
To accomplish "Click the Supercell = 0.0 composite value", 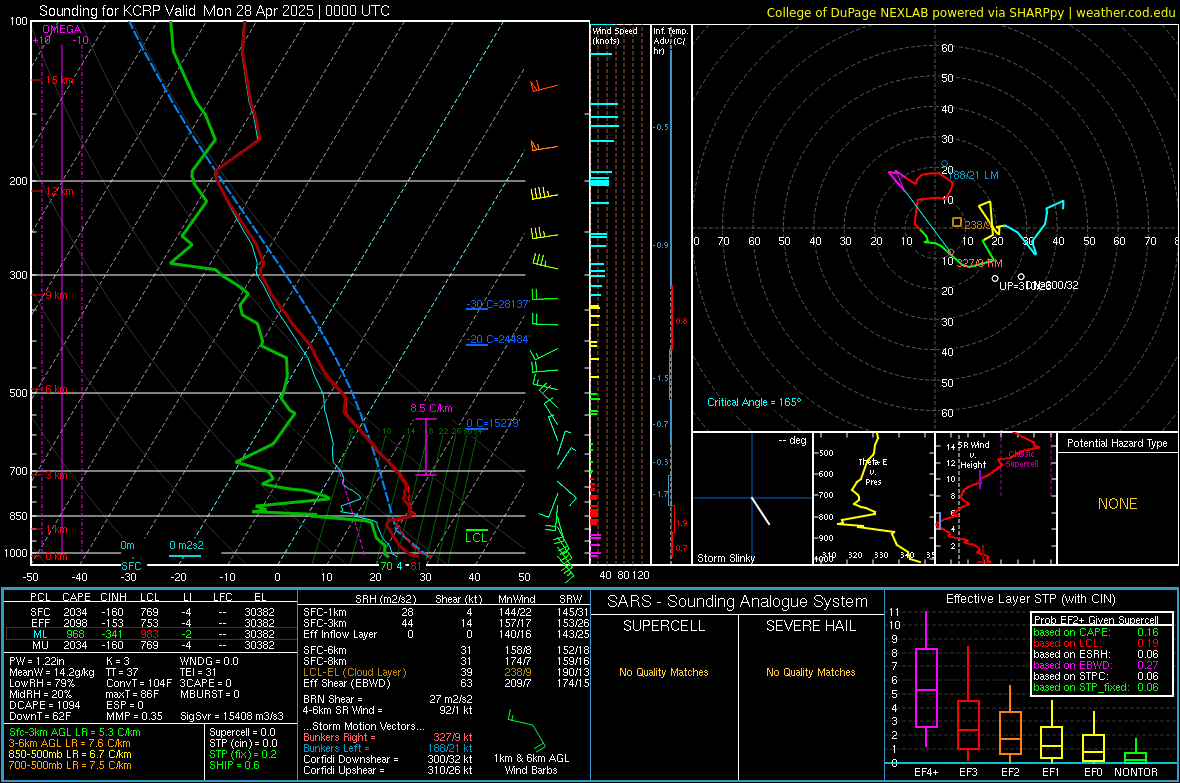I will point(242,732).
